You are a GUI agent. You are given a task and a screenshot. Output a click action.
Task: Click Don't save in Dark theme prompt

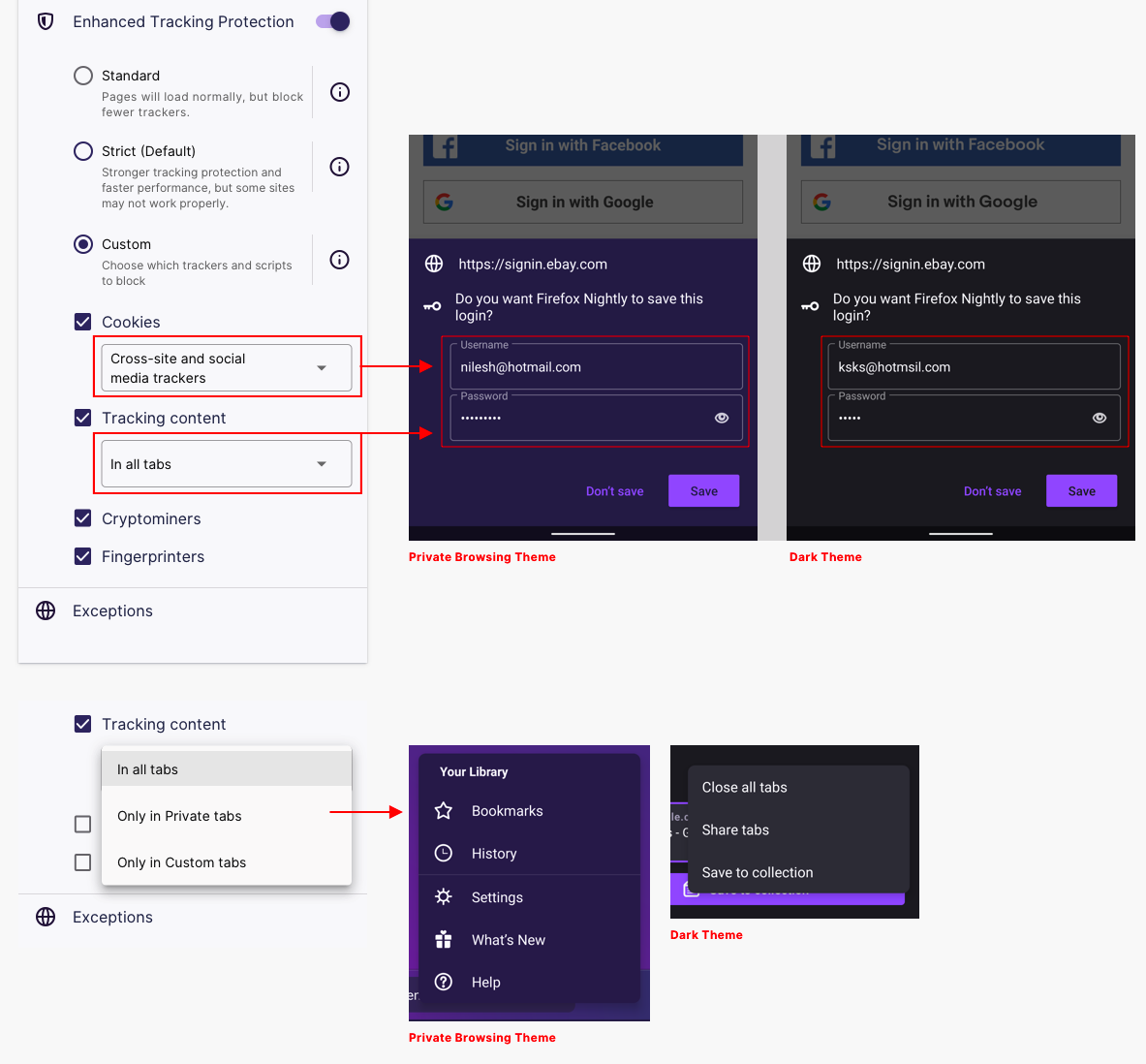pyautogui.click(x=993, y=491)
